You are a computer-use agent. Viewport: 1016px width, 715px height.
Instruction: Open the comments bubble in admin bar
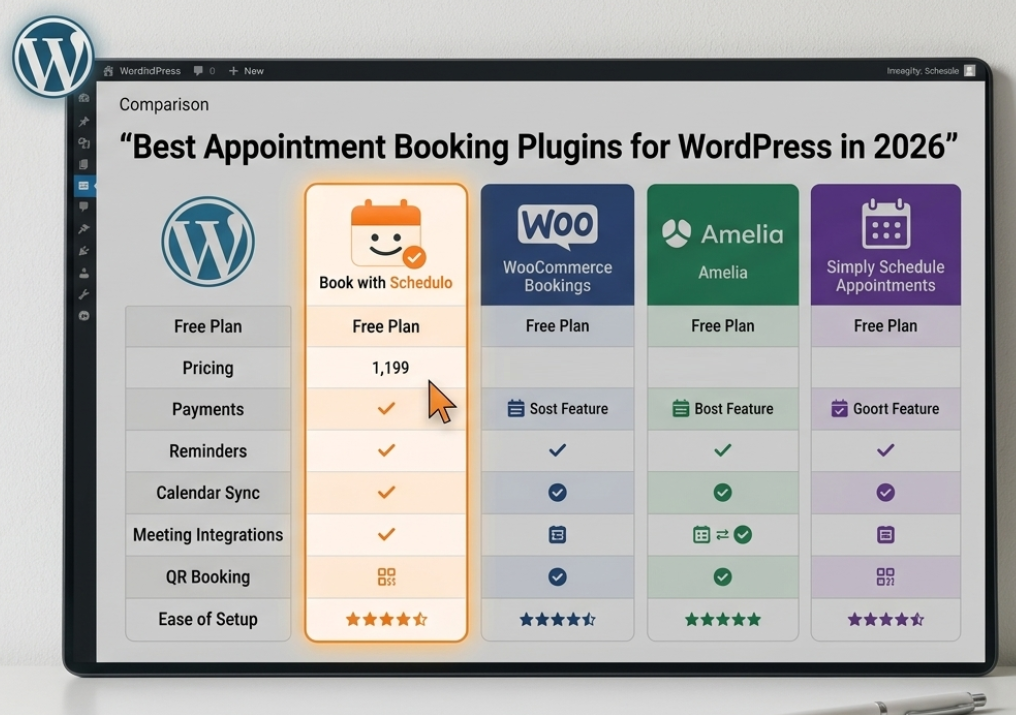(x=203, y=71)
